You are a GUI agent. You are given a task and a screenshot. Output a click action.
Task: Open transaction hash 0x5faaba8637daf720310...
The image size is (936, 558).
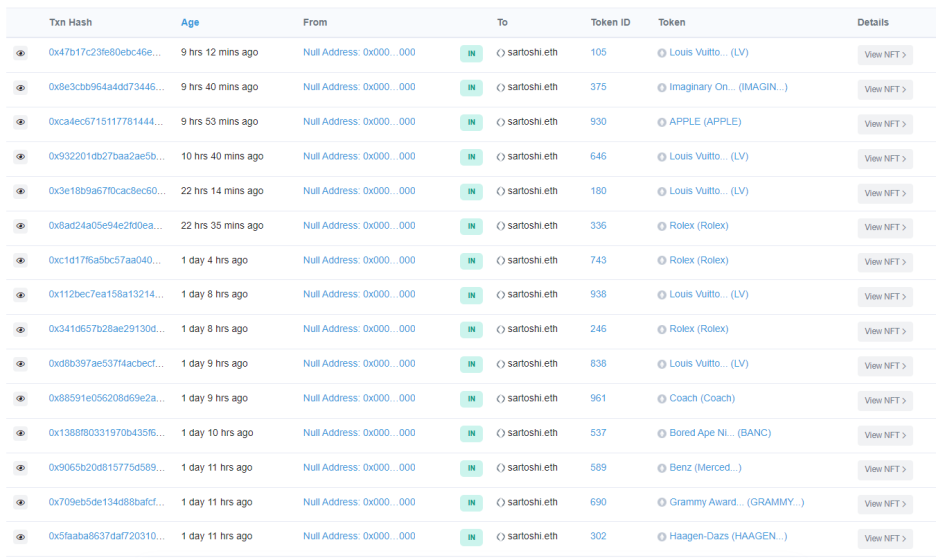(106, 536)
